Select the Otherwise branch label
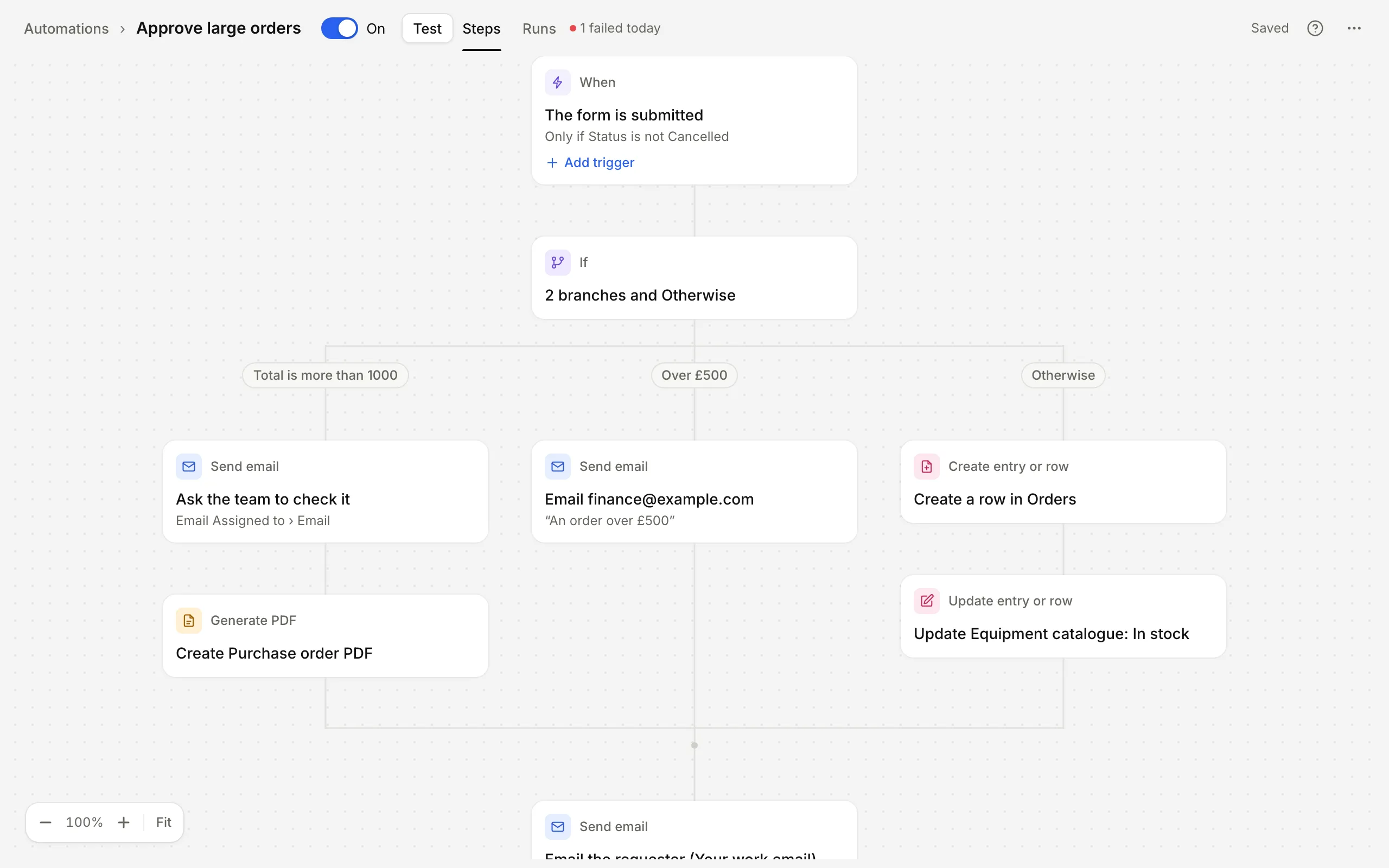 [x=1063, y=375]
